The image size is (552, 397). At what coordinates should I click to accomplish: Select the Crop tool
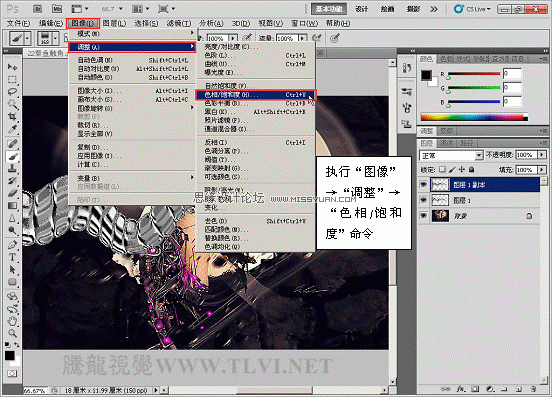click(12, 116)
